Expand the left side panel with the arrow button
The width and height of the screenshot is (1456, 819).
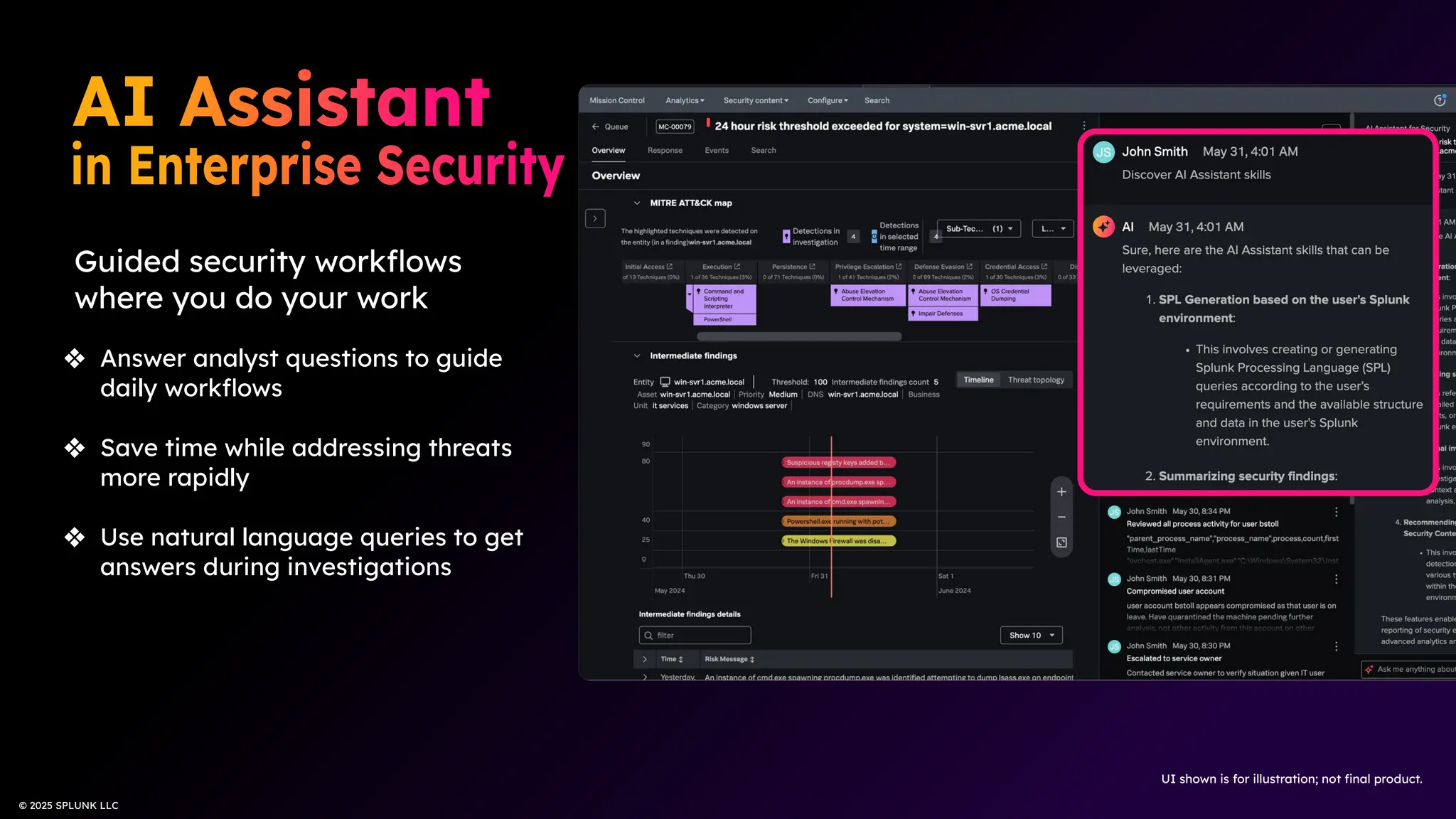595,218
